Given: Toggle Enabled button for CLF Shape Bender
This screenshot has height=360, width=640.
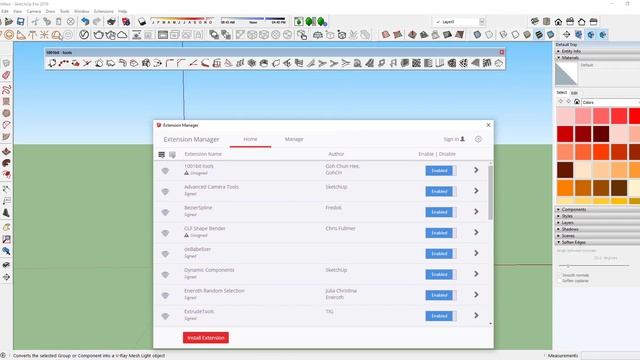Looking at the screenshot, I should pyautogui.click(x=441, y=233).
